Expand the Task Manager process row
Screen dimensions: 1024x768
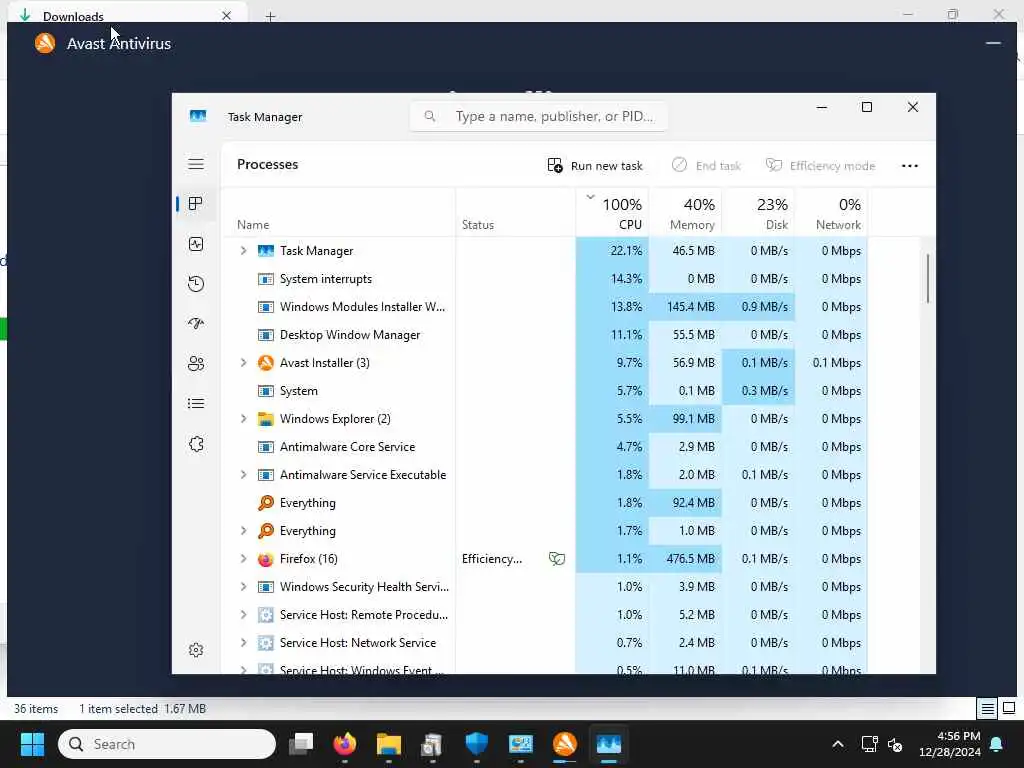[x=244, y=251]
